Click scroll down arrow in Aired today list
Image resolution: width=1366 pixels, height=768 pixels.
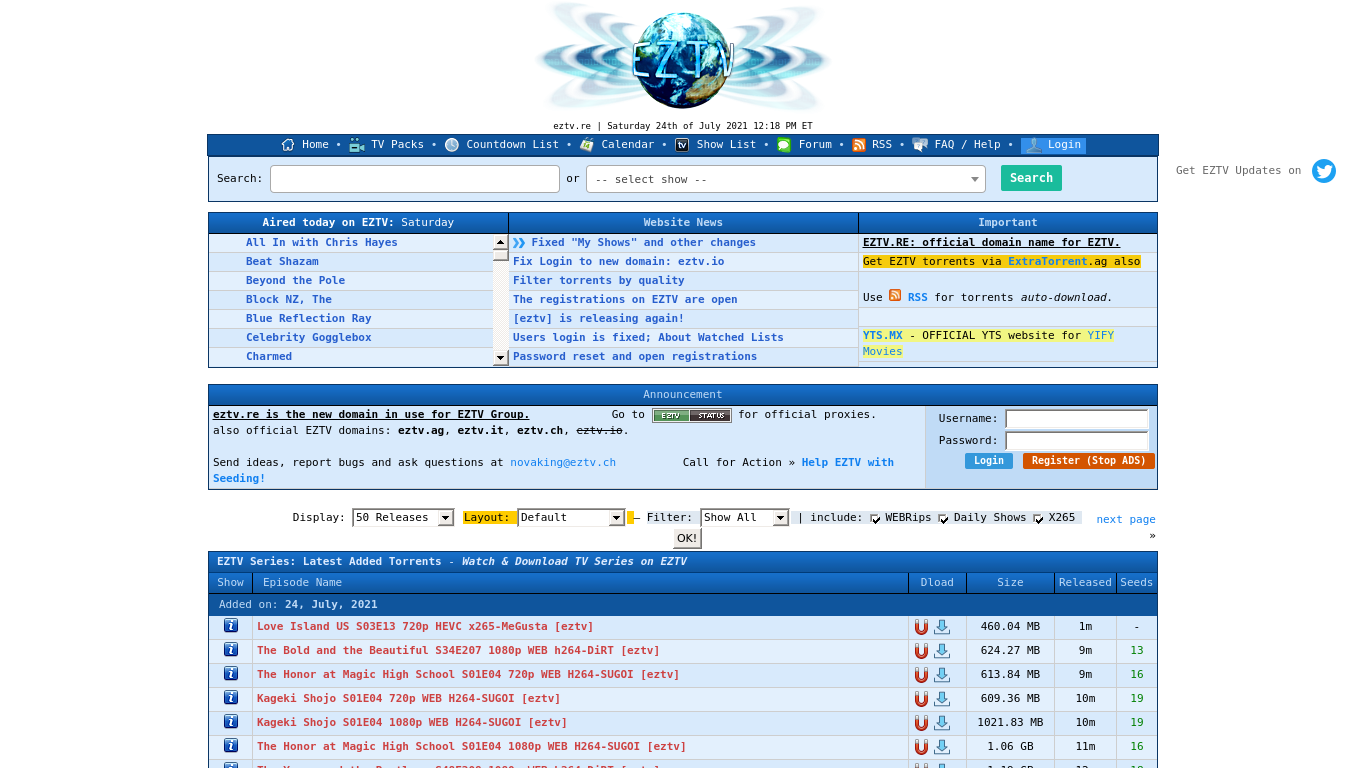(x=501, y=358)
